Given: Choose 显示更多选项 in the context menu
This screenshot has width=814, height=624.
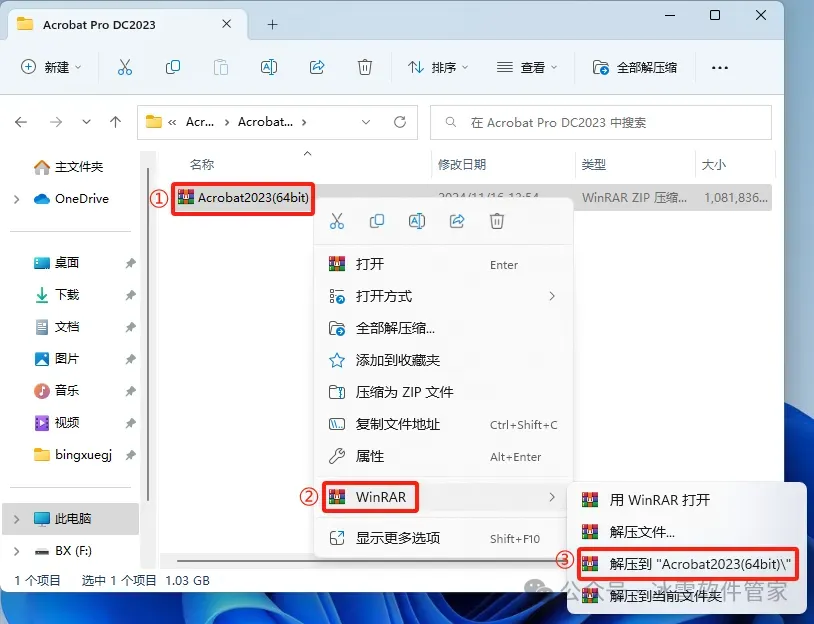Looking at the screenshot, I should pyautogui.click(x=443, y=538).
